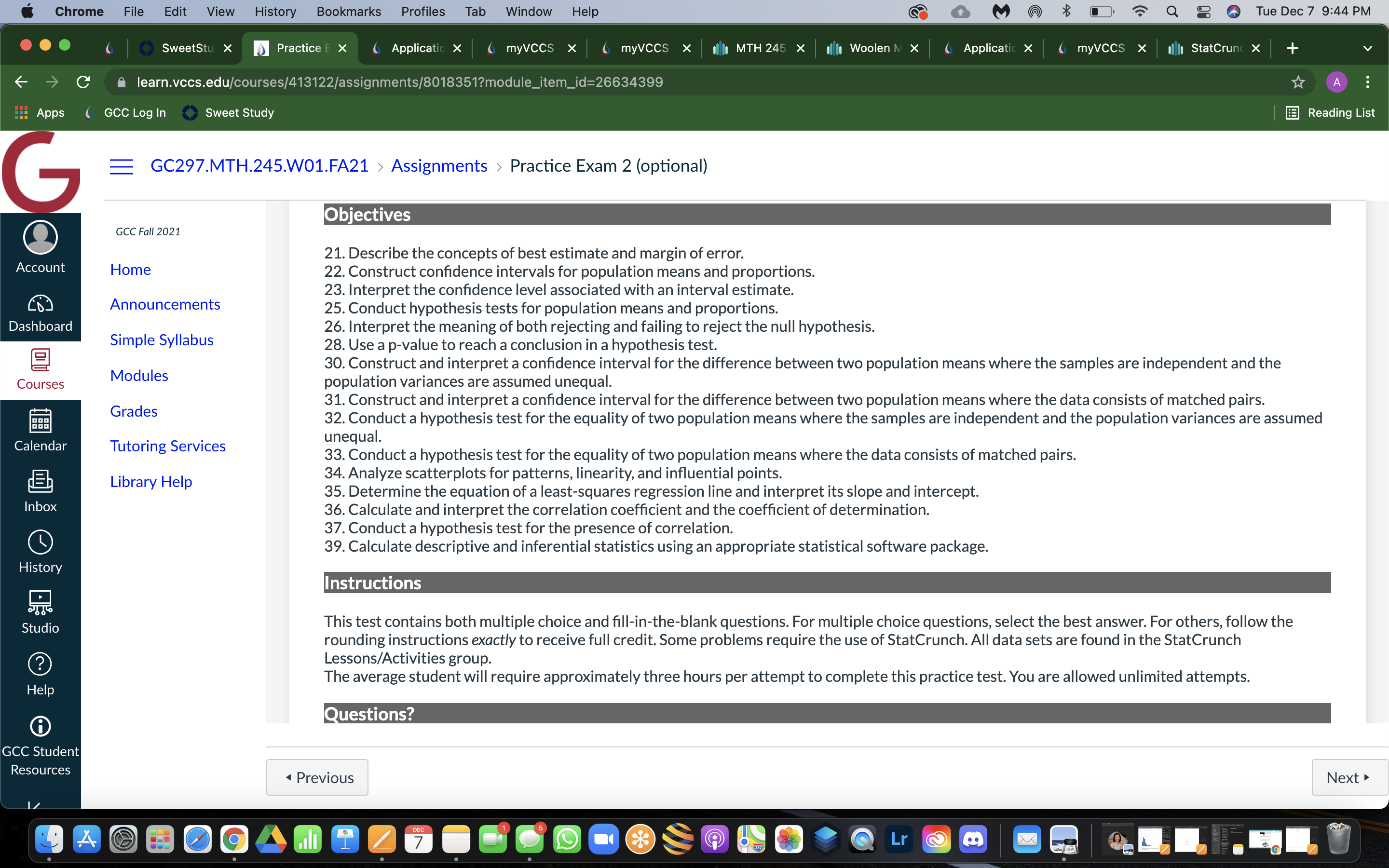Screen dimensions: 1389x868
Task: View course Grades
Action: click(x=134, y=411)
